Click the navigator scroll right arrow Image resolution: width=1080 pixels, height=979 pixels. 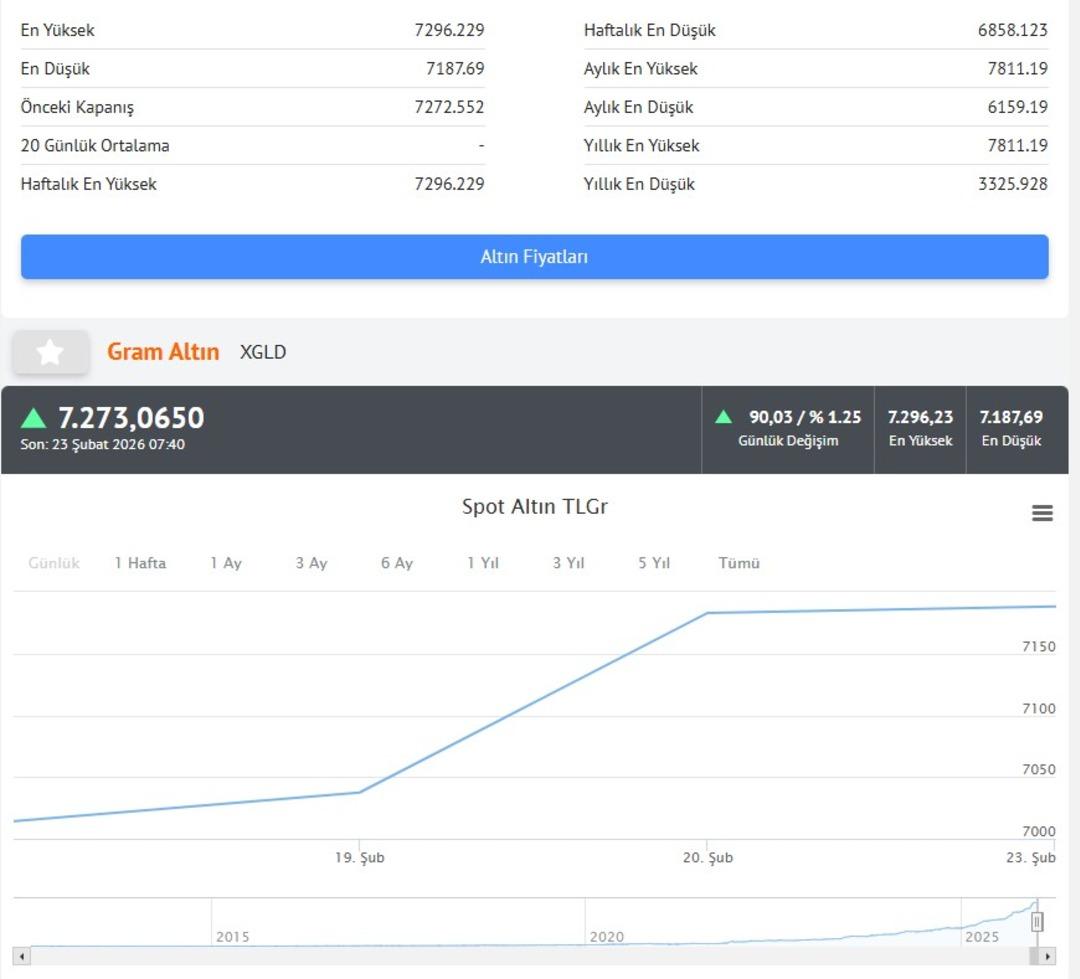coord(1047,956)
